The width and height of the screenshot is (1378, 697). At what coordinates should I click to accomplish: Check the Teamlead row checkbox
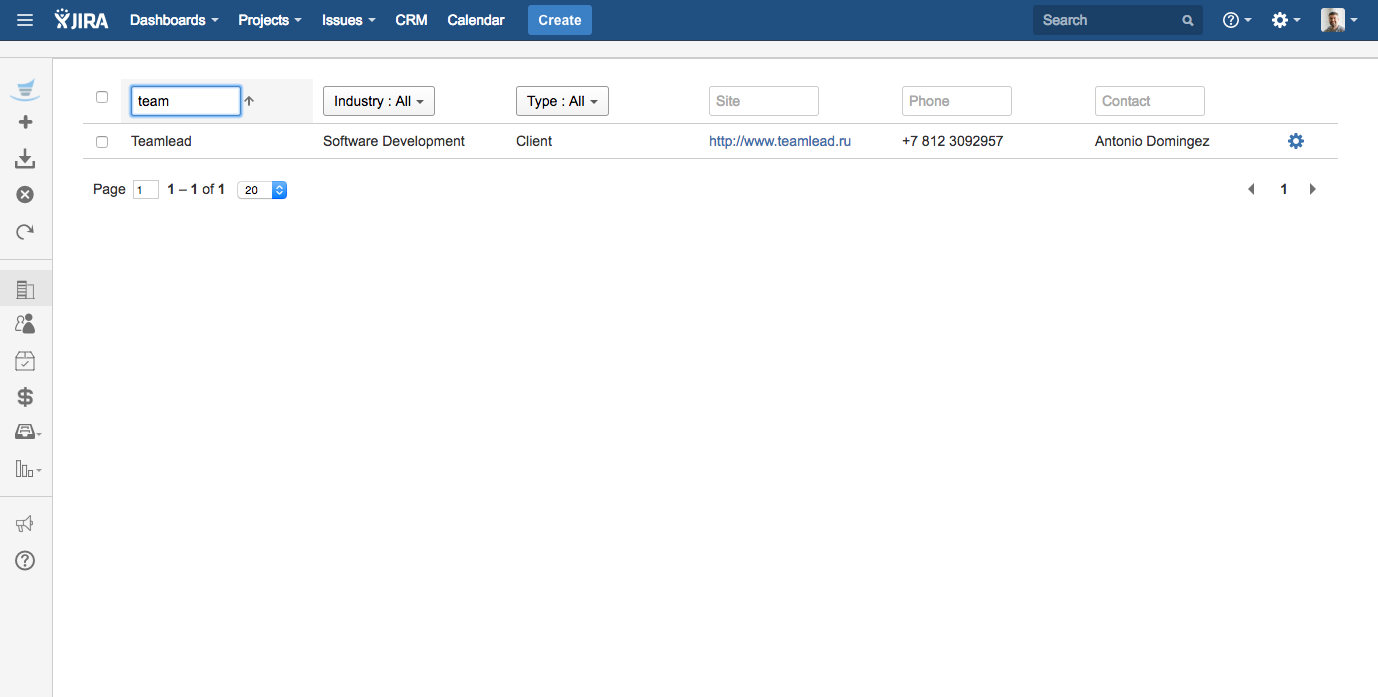point(102,142)
